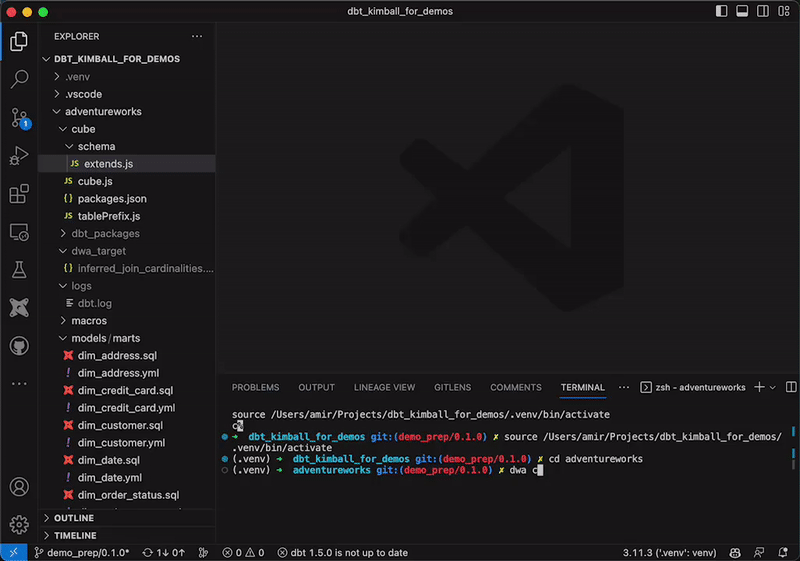Image resolution: width=800 pixels, height=561 pixels.
Task: Split the terminal panel
Action: click(791, 387)
